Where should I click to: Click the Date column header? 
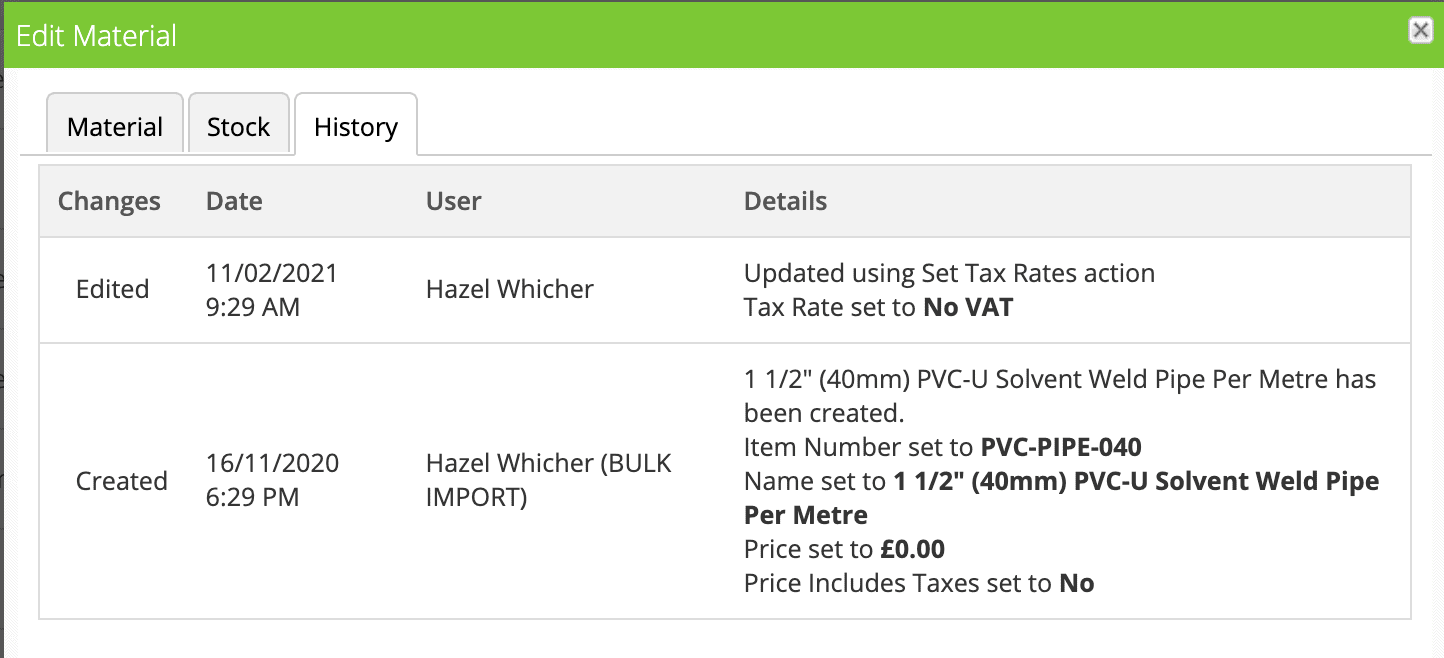[234, 201]
